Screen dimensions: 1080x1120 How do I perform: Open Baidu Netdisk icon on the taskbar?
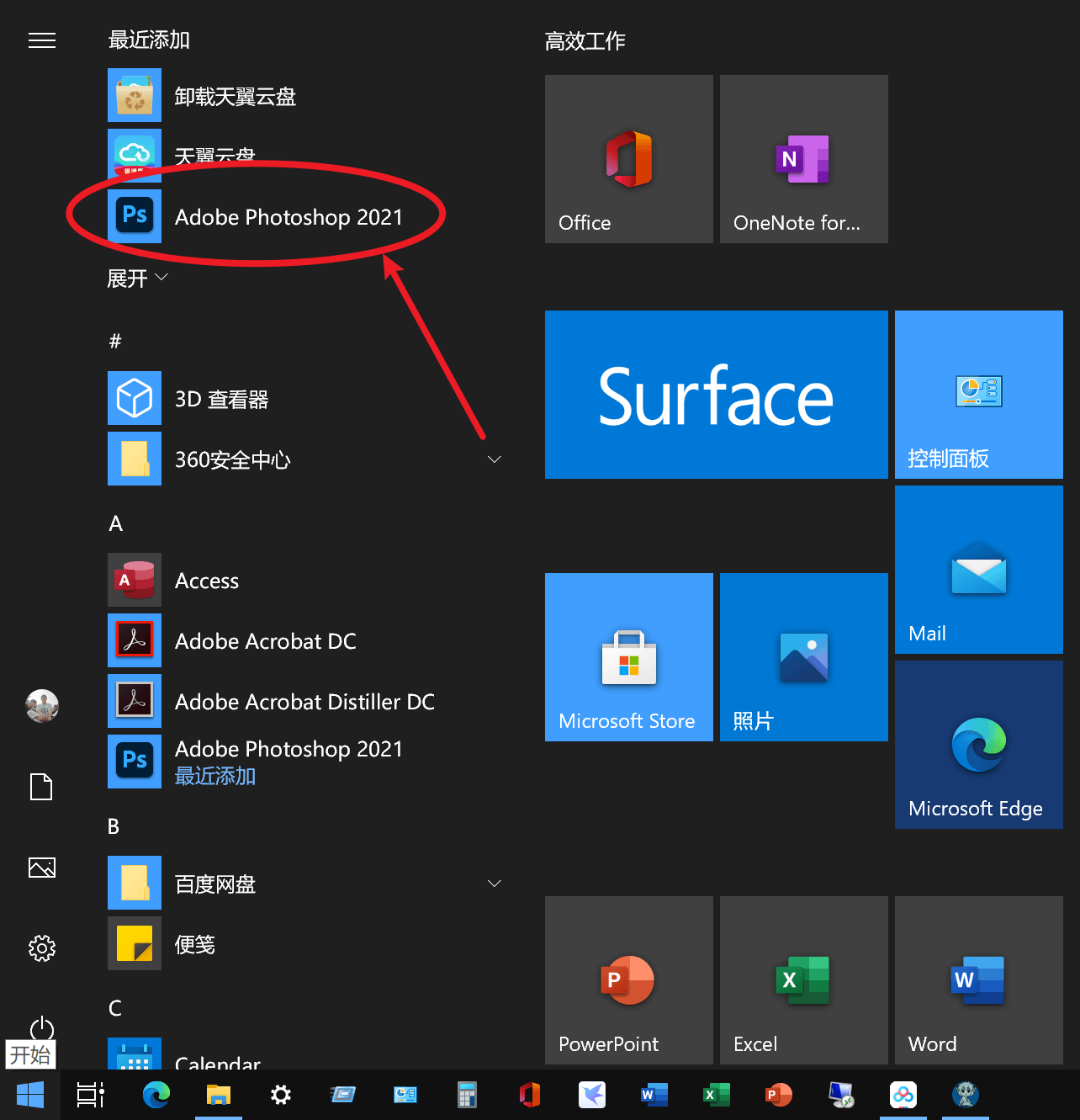click(x=903, y=1095)
